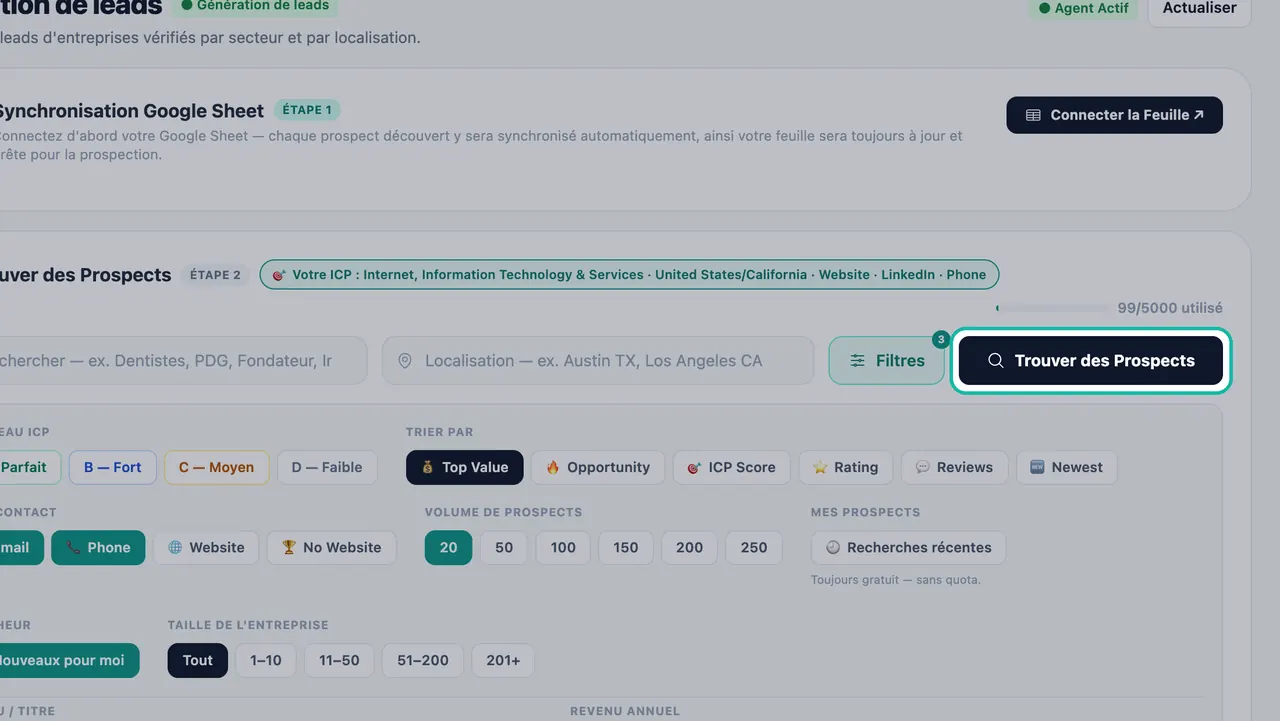Image resolution: width=1280 pixels, height=721 pixels.
Task: Set prospect volume to 150
Action: coord(626,547)
